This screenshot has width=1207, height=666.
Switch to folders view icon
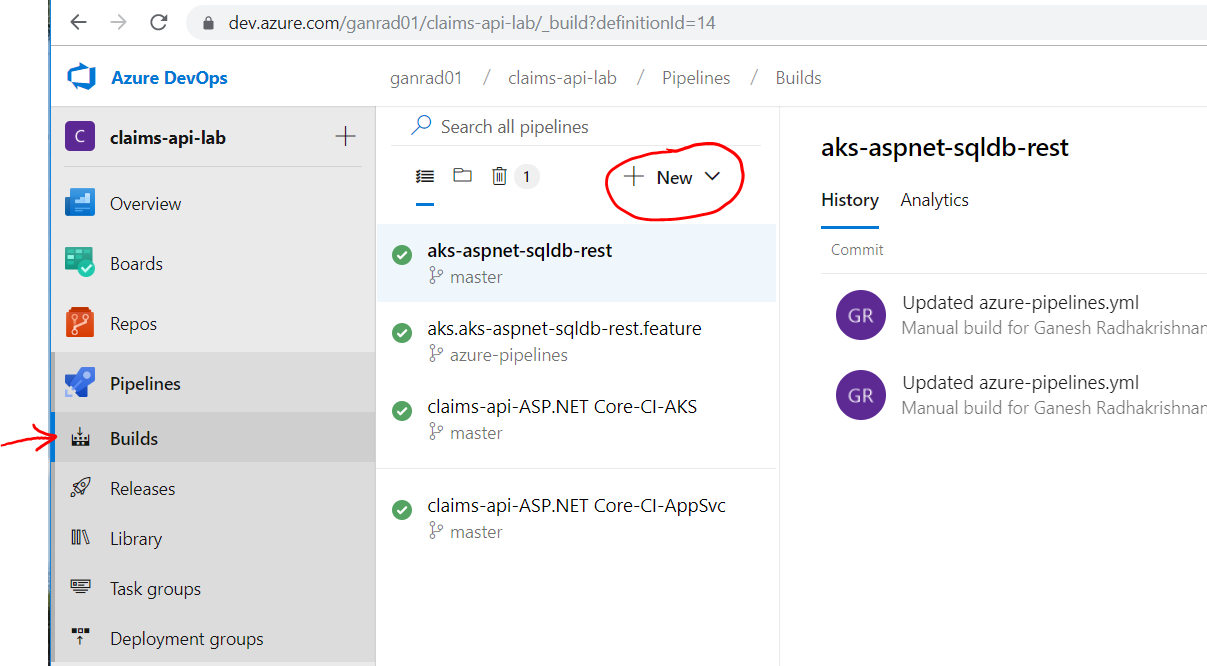point(462,175)
